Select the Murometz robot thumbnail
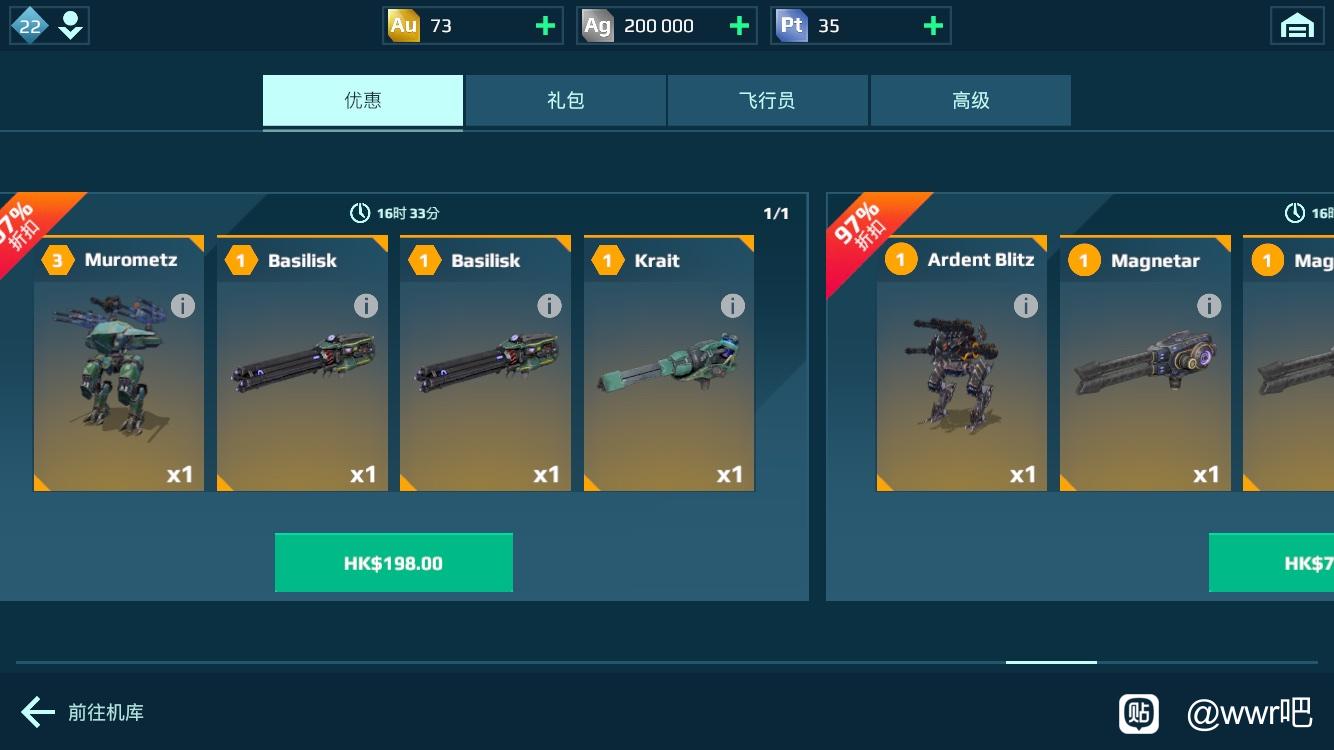1334x750 pixels. [119, 364]
